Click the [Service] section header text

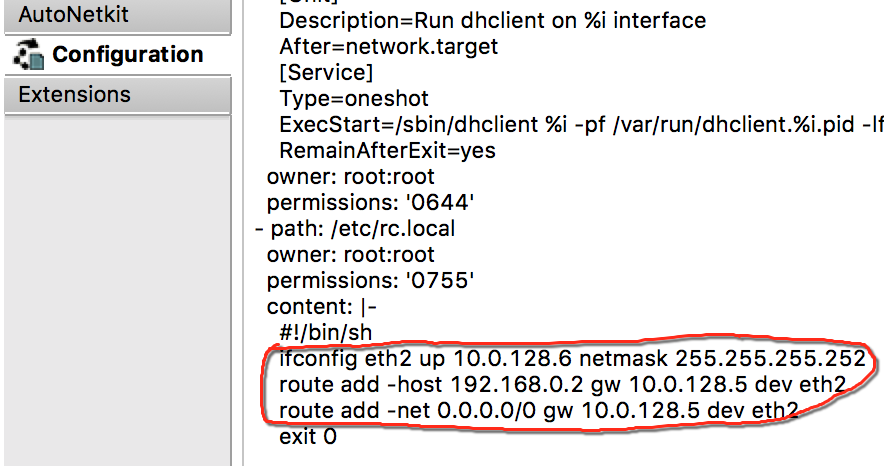[x=326, y=73]
